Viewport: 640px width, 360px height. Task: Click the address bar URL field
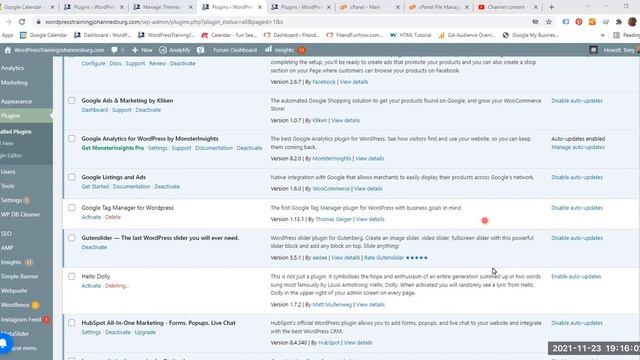coord(282,22)
